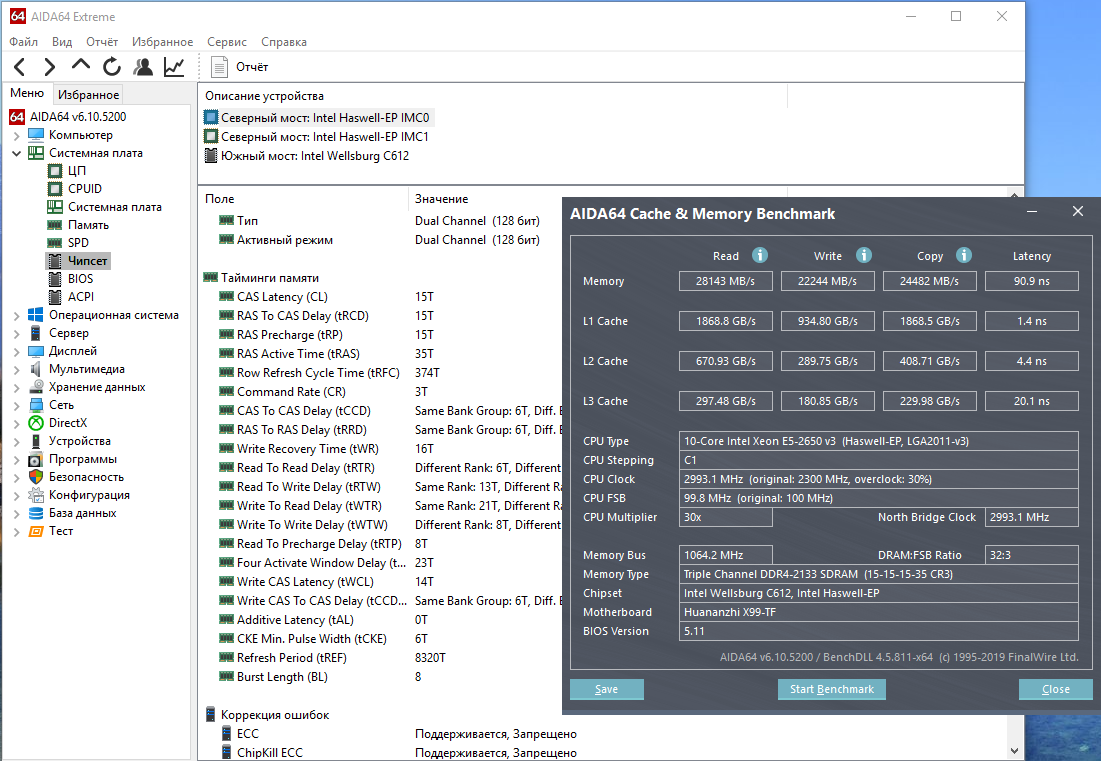Click the Отчёт report toolbar button
Screen dimensions: 1101x761
(239, 67)
